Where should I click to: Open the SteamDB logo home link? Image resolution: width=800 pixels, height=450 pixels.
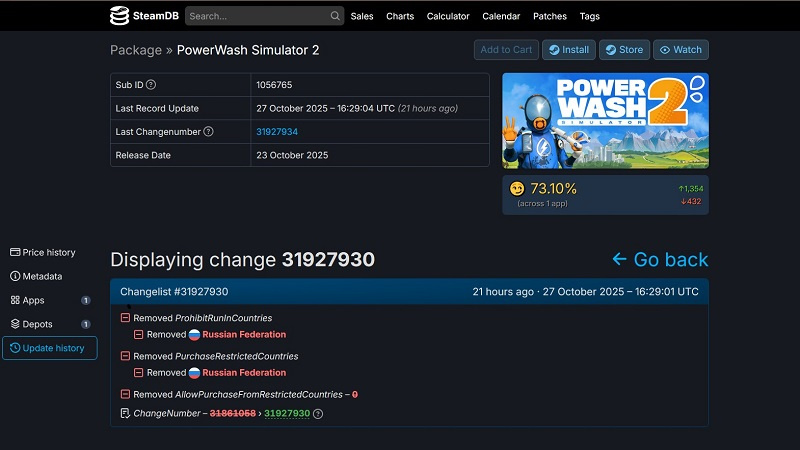tap(144, 16)
